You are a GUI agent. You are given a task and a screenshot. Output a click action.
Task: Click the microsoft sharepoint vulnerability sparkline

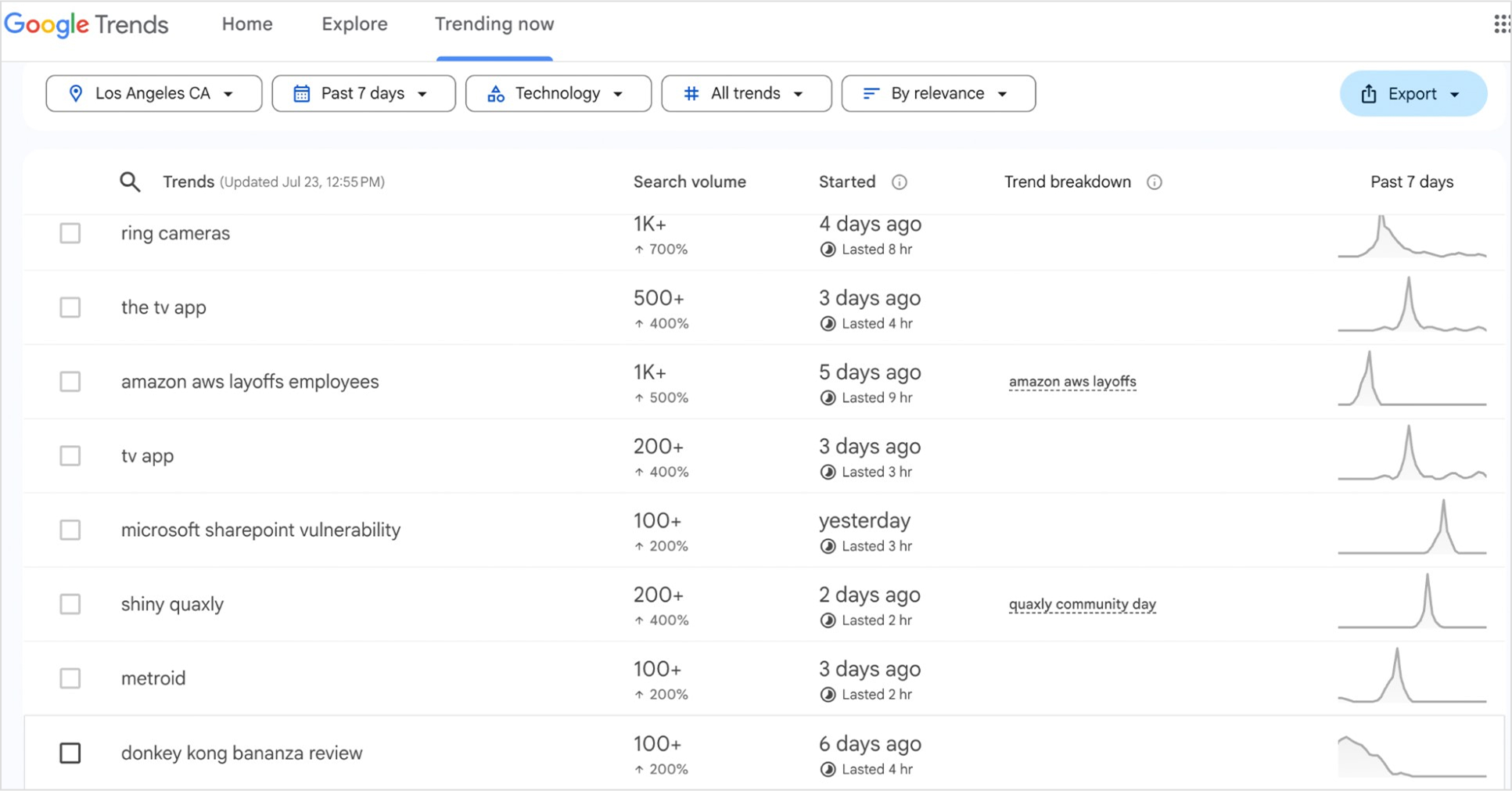pos(1412,529)
